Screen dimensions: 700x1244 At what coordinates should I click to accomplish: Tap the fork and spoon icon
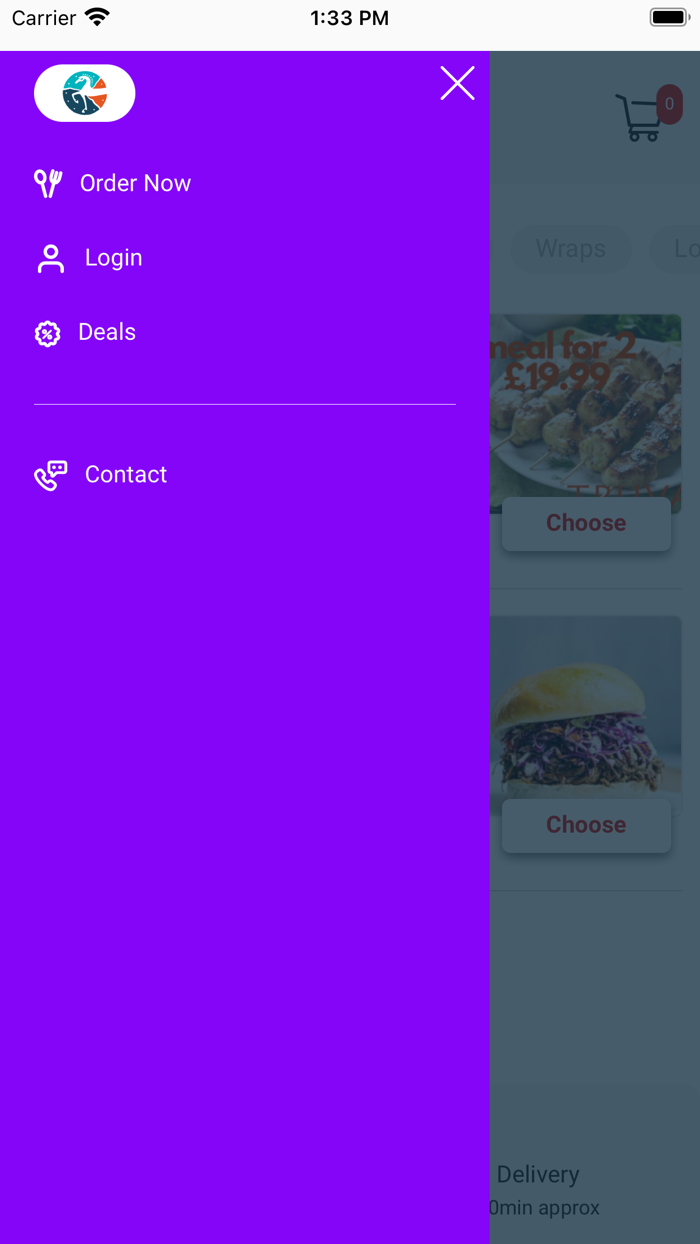point(48,183)
